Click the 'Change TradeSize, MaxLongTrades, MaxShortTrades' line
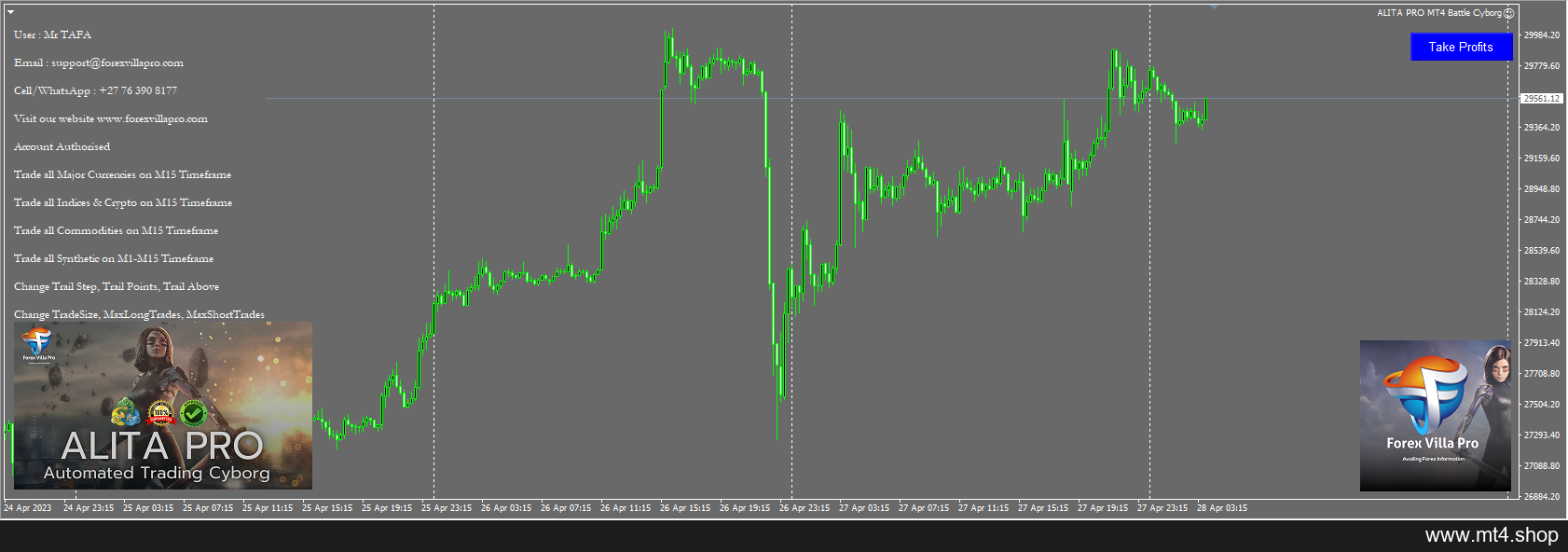Viewport: 1568px width, 552px height. point(139,314)
